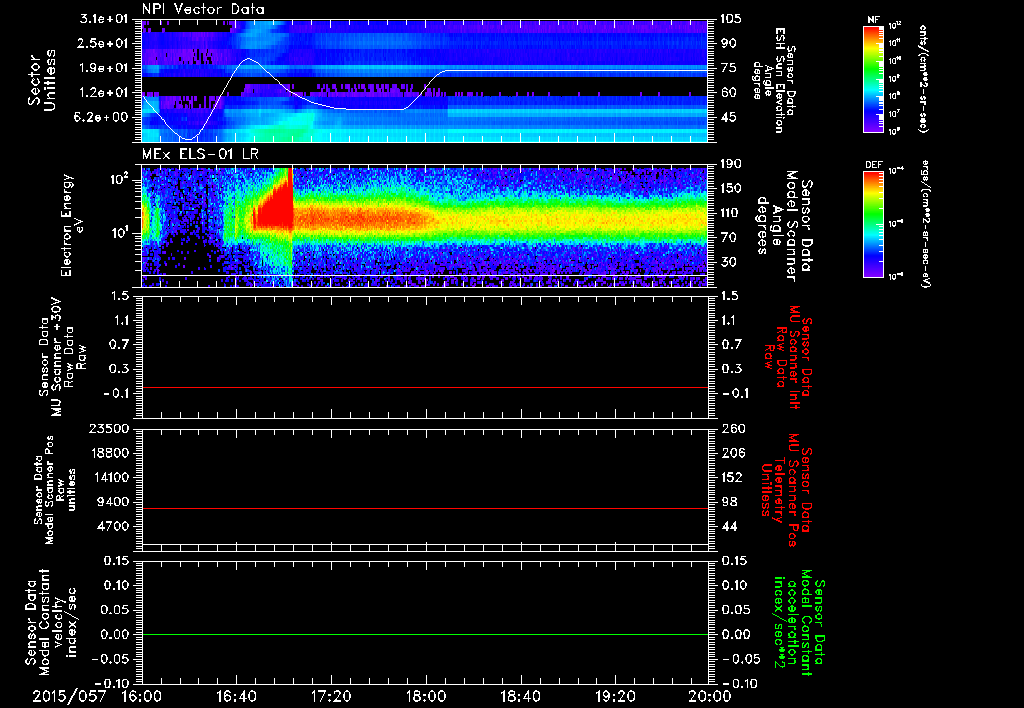Click the 19:20 time tick label
This screenshot has height=708, width=1024.
(615, 696)
